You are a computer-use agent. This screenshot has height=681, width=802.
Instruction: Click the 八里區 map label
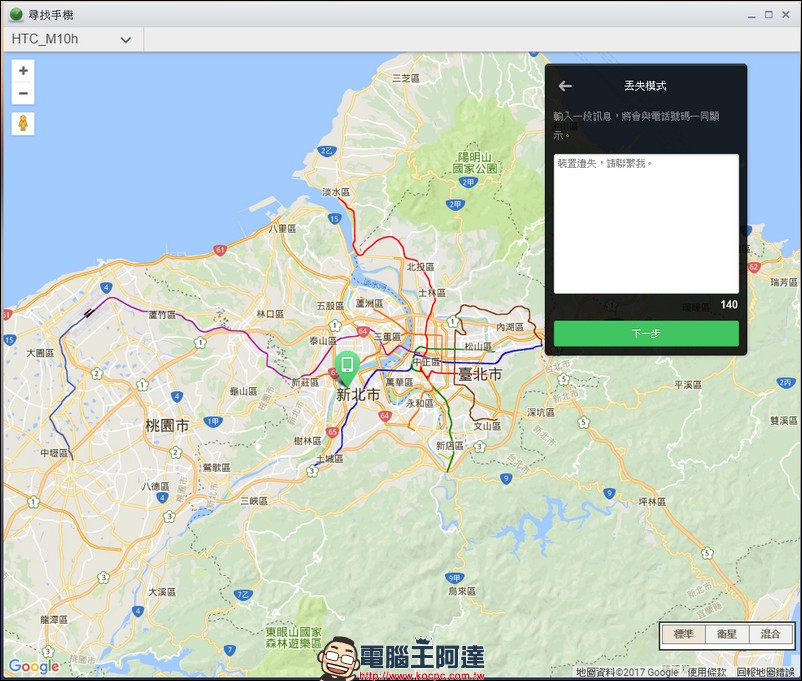[x=282, y=229]
